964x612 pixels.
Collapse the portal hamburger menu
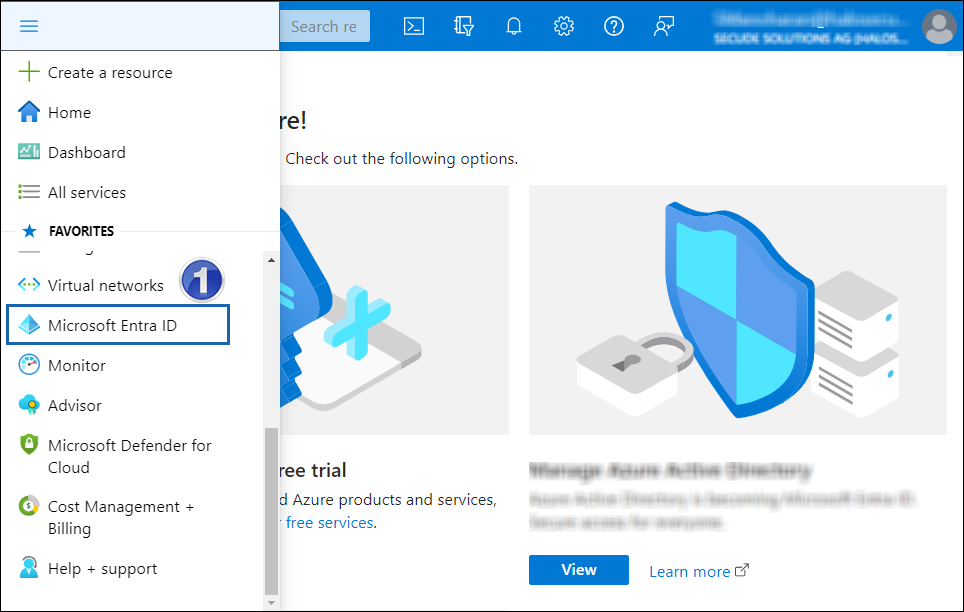(x=29, y=26)
